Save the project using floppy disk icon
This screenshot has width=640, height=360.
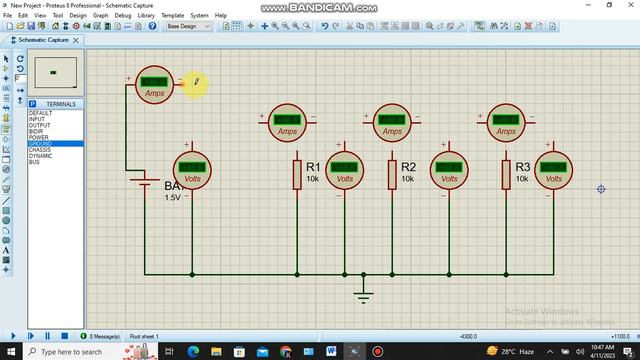click(31, 26)
